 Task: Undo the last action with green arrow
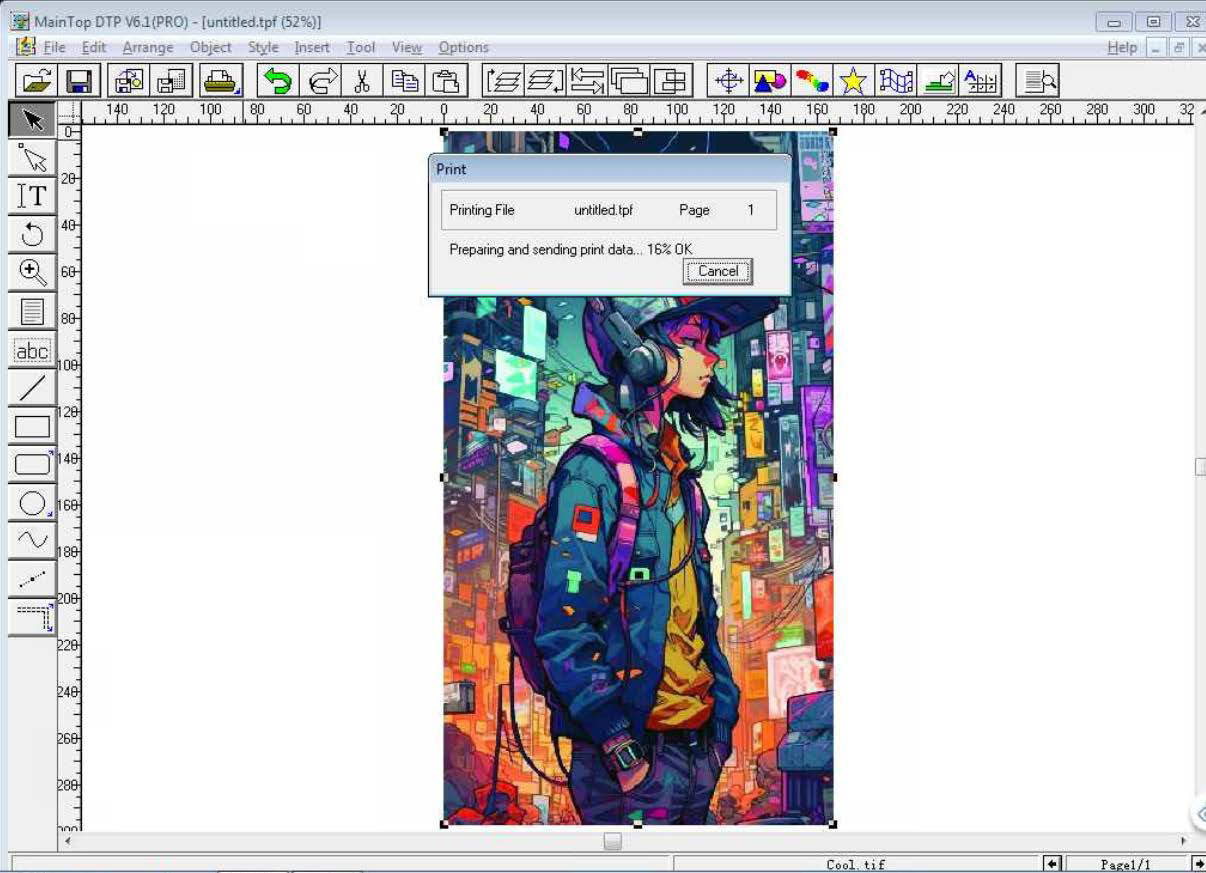(x=277, y=80)
